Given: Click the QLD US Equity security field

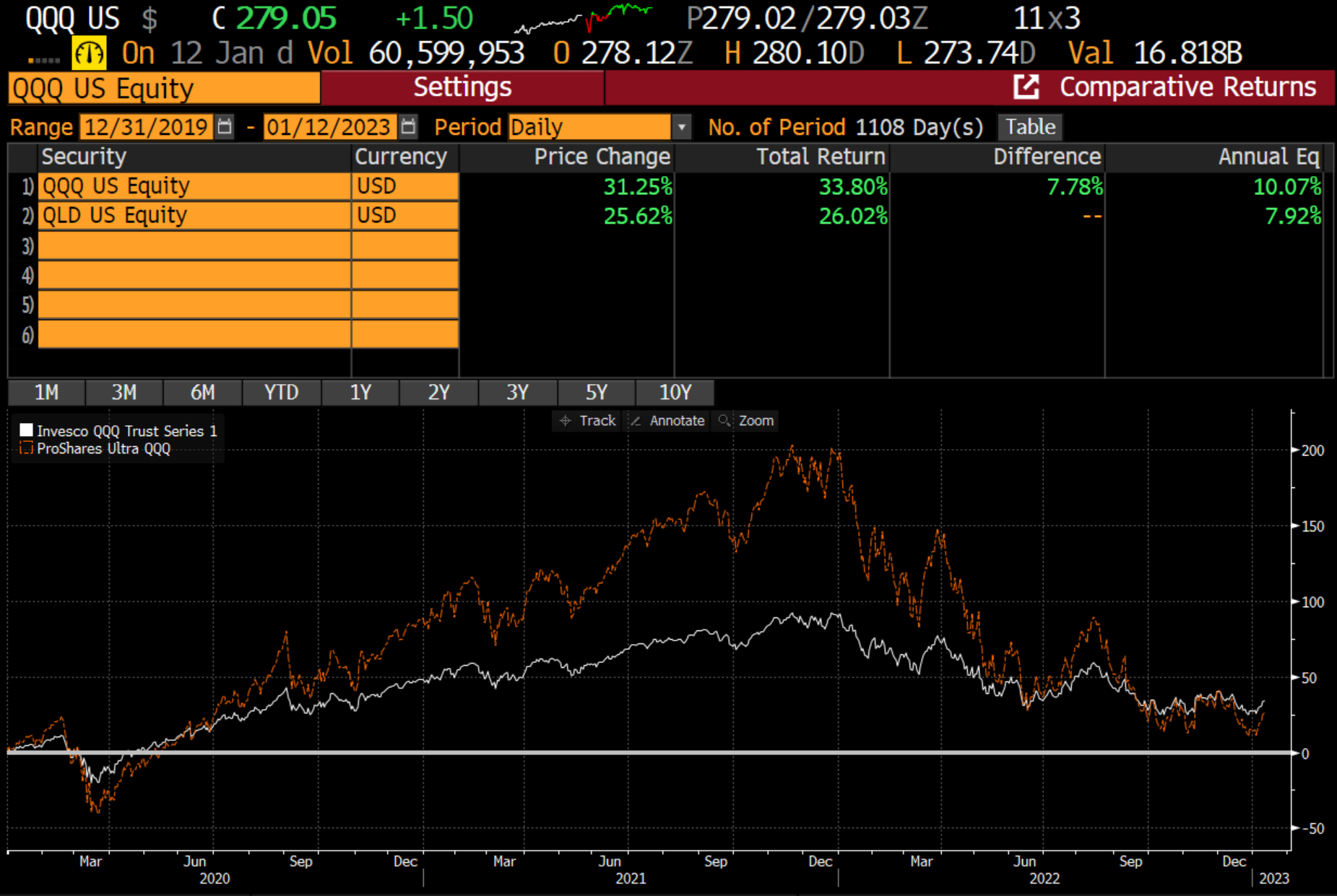Looking at the screenshot, I should tap(194, 216).
